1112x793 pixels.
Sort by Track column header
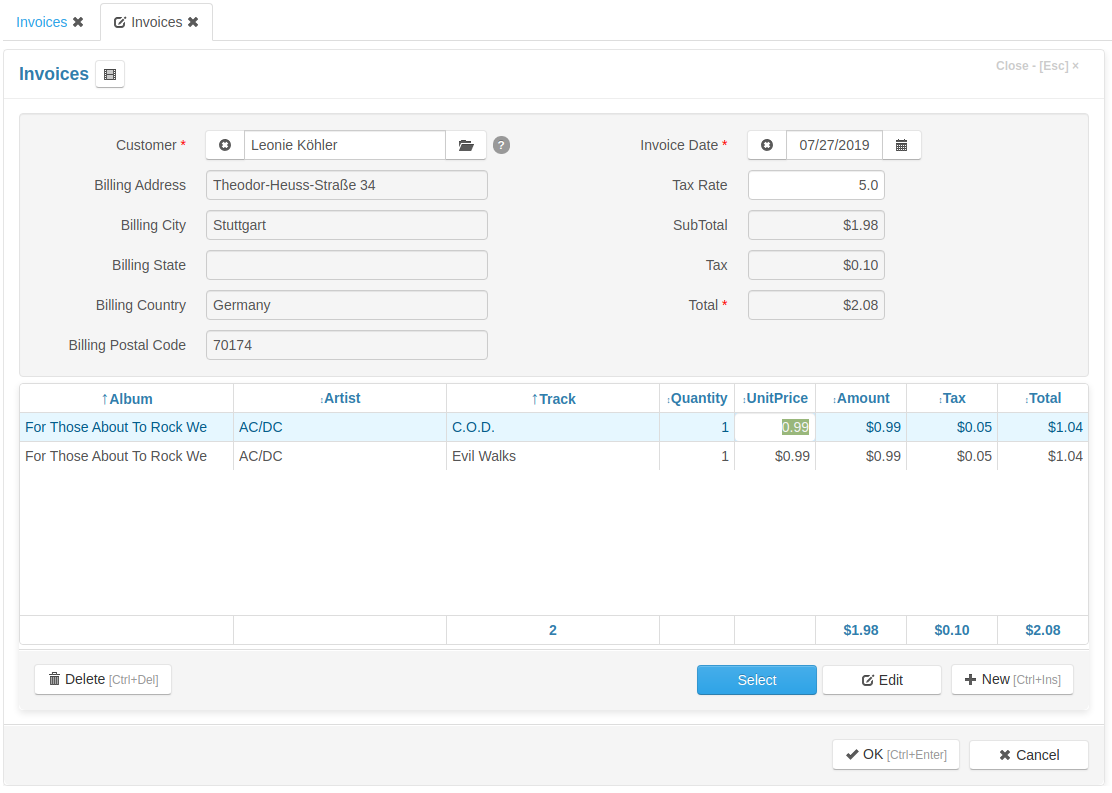click(x=553, y=399)
